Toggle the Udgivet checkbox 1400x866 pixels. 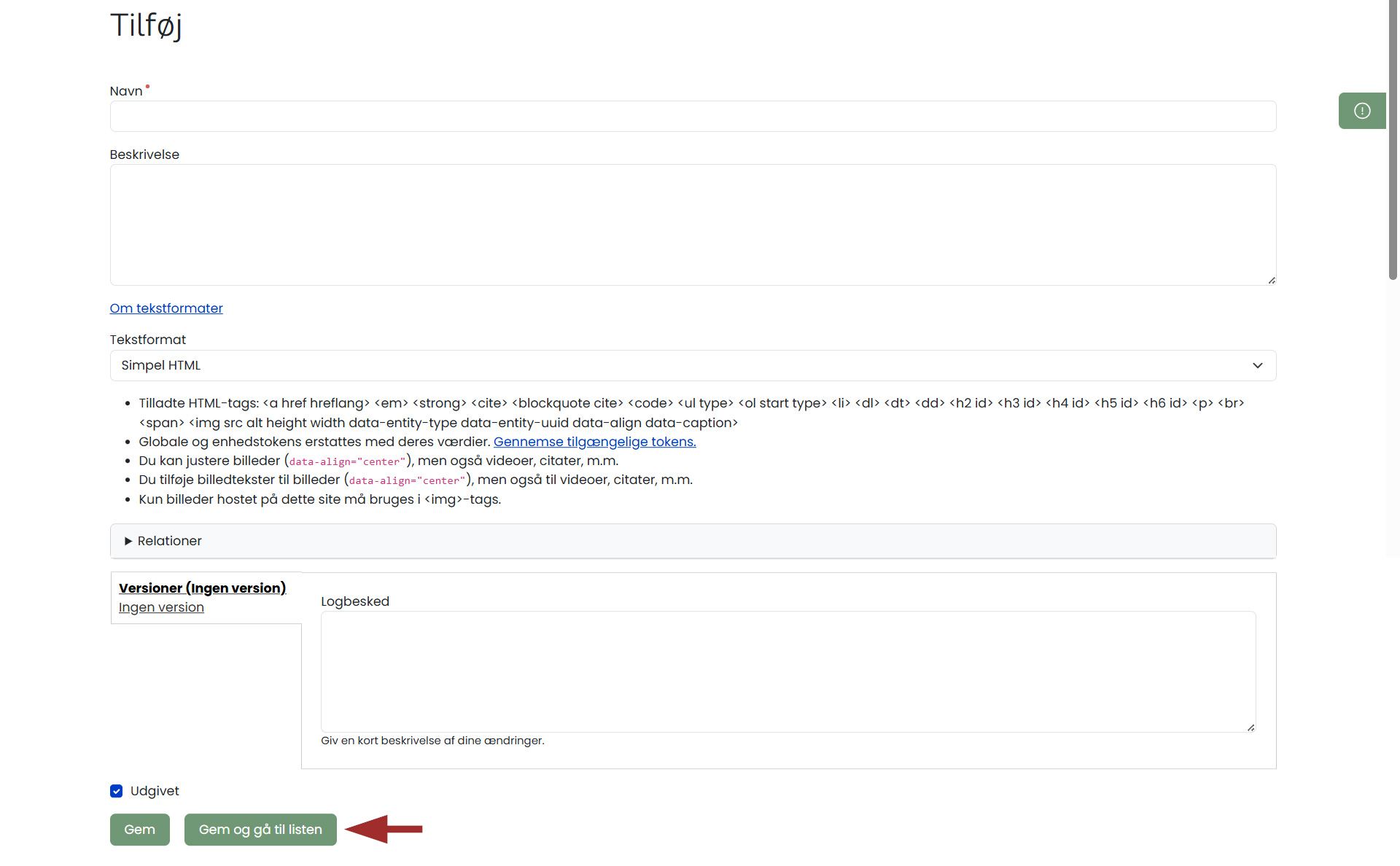tap(117, 791)
